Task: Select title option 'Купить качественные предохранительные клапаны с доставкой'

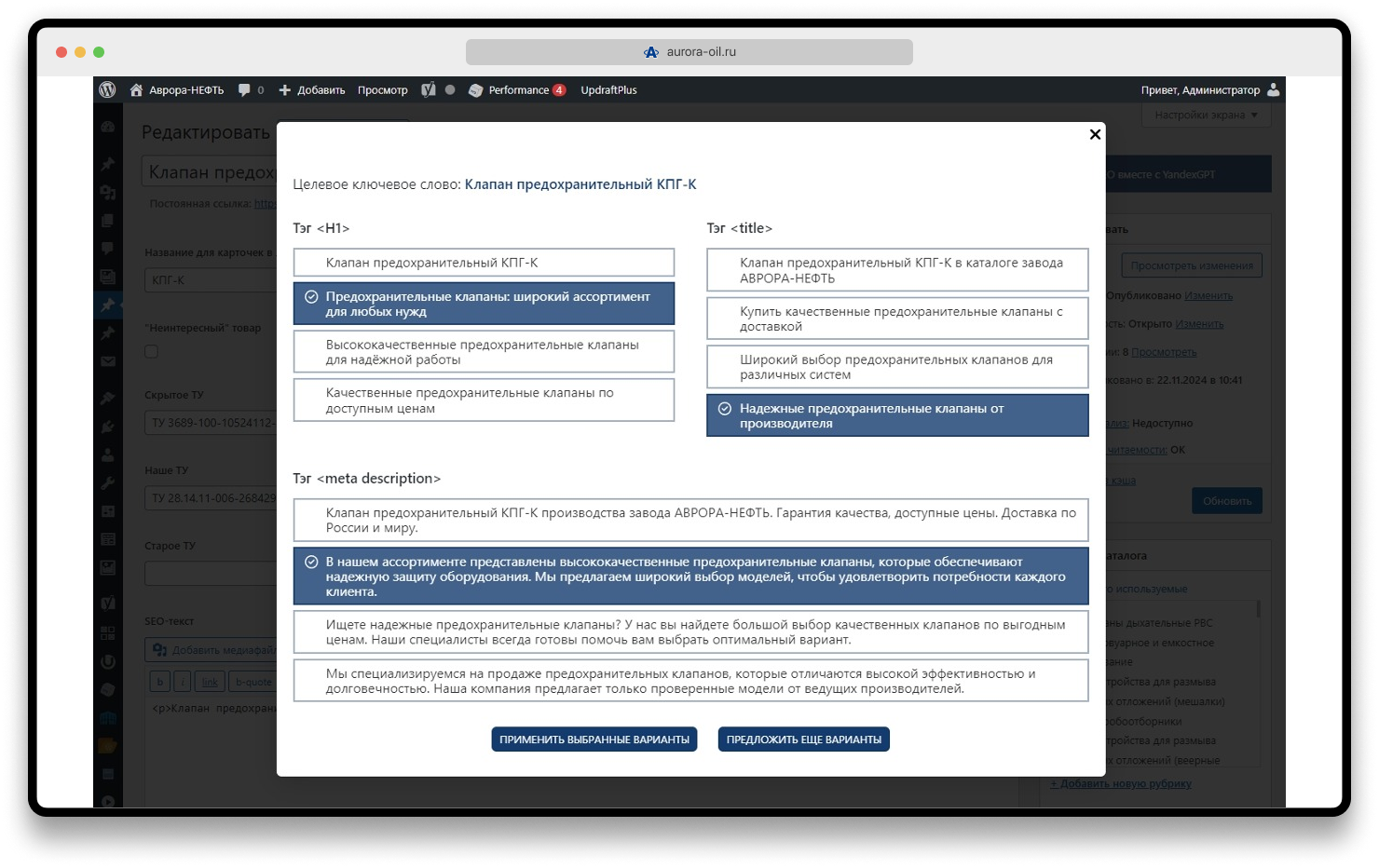Action: (x=897, y=319)
